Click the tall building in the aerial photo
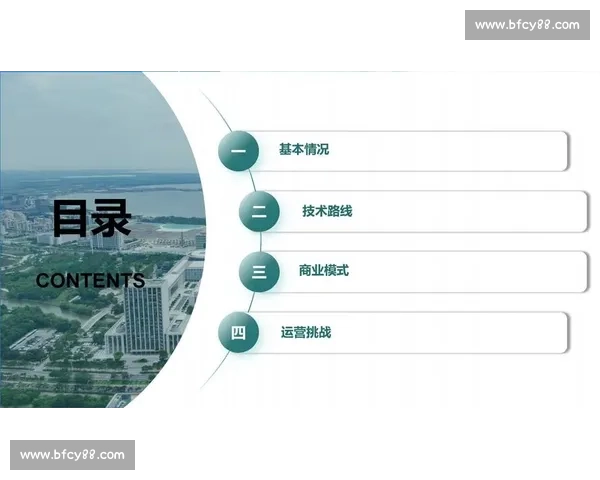Screen dimensions: 600x480 145,305
